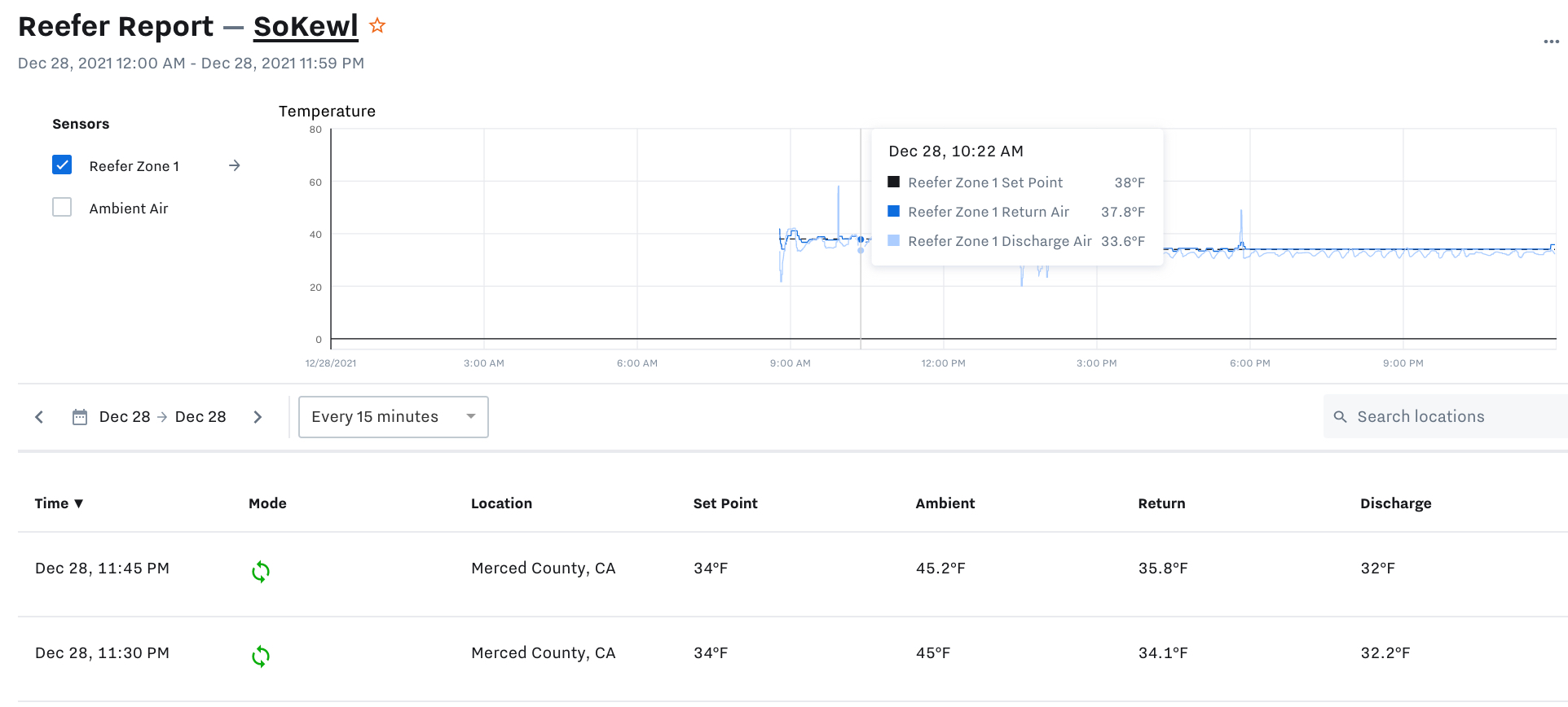Open the calendar date picker icon
The image size is (1568, 707).
click(x=80, y=417)
